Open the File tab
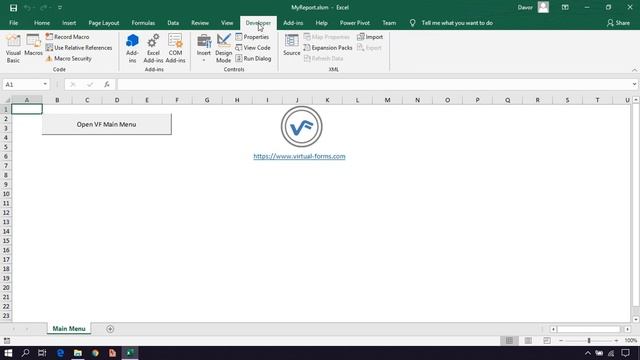Screen dimensions: 640x360 coord(13,23)
